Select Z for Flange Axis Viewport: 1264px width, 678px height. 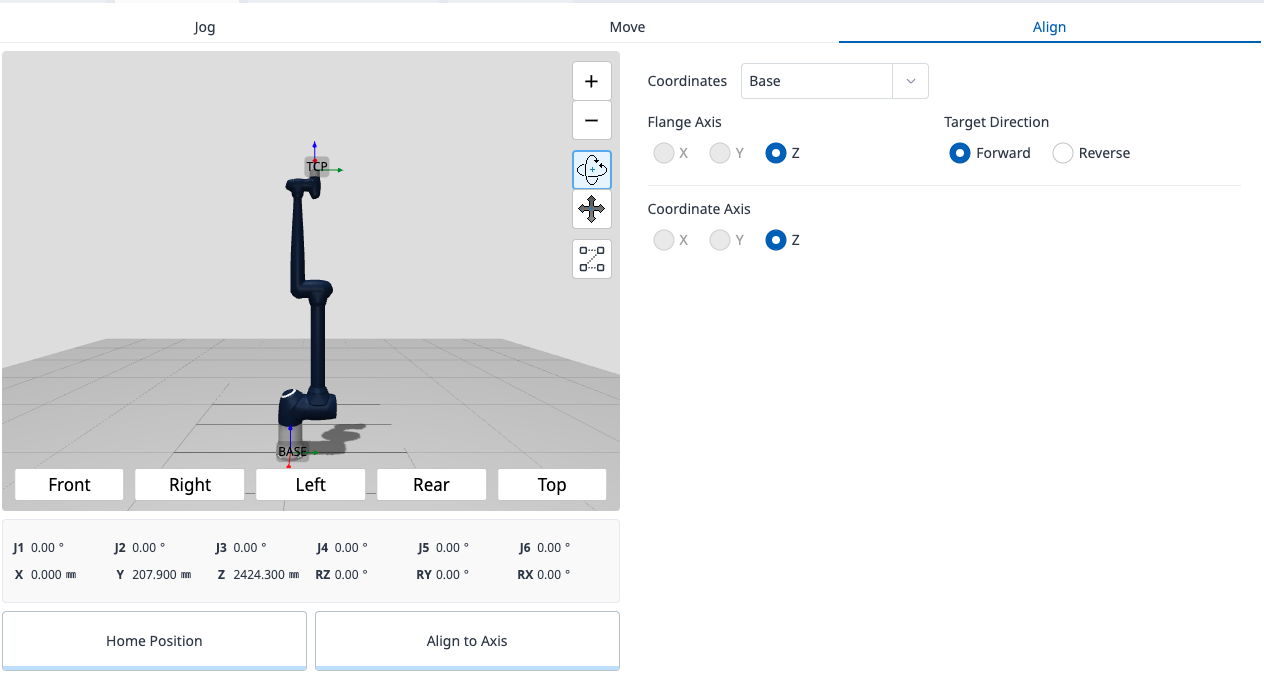775,153
